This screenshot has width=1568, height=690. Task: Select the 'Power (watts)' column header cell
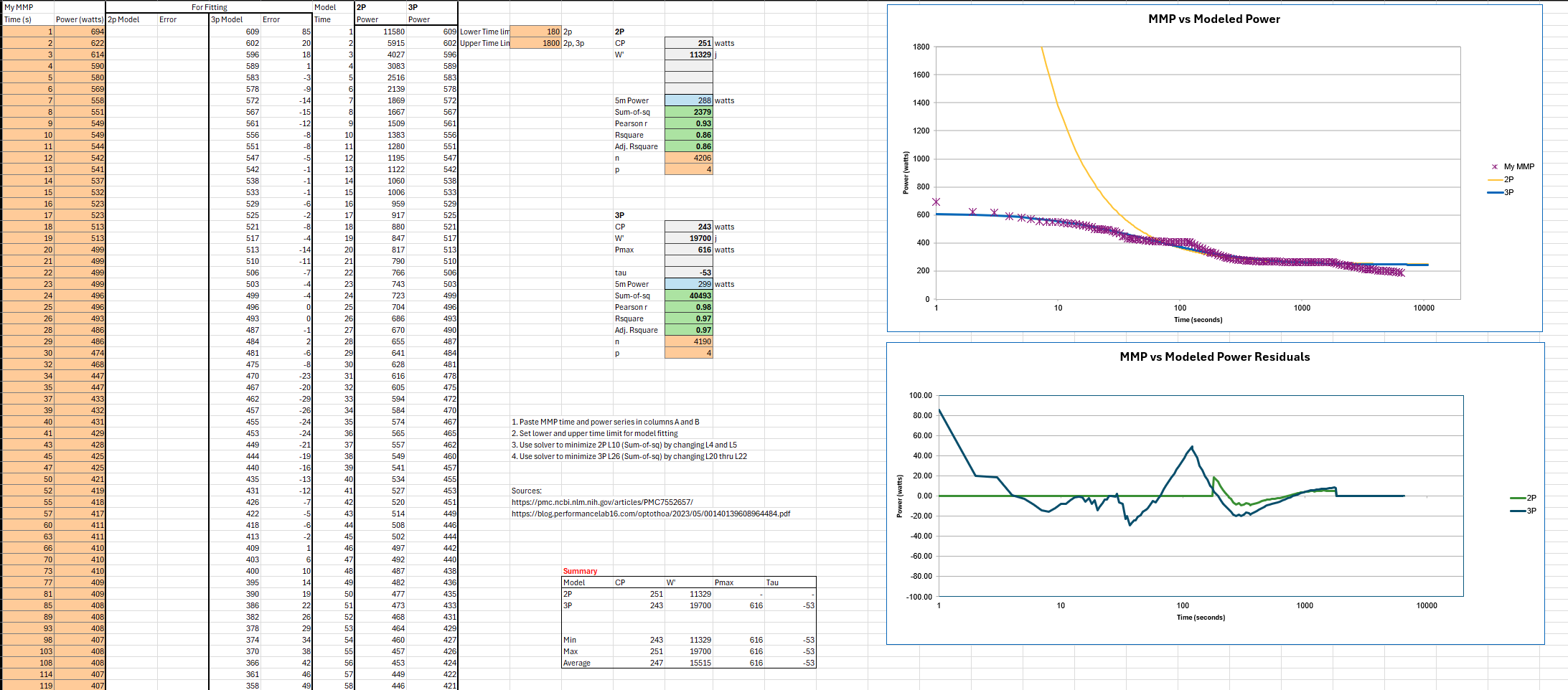click(80, 19)
